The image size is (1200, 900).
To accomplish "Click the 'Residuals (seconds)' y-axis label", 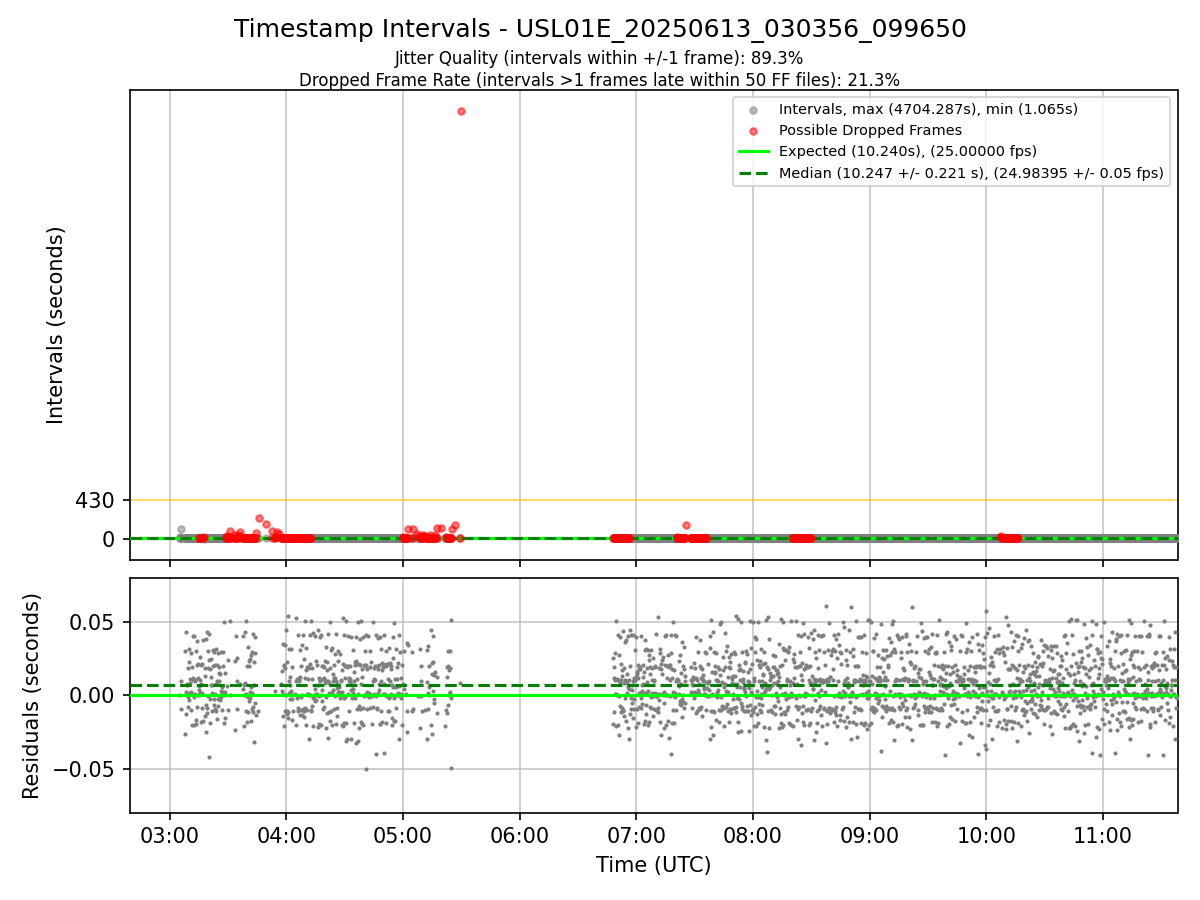I will tap(32, 696).
